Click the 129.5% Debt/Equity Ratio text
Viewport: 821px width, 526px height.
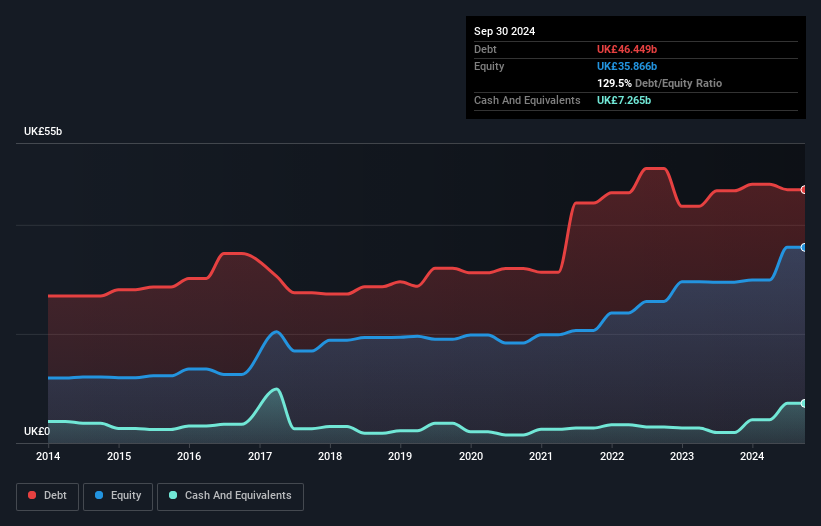coord(659,83)
